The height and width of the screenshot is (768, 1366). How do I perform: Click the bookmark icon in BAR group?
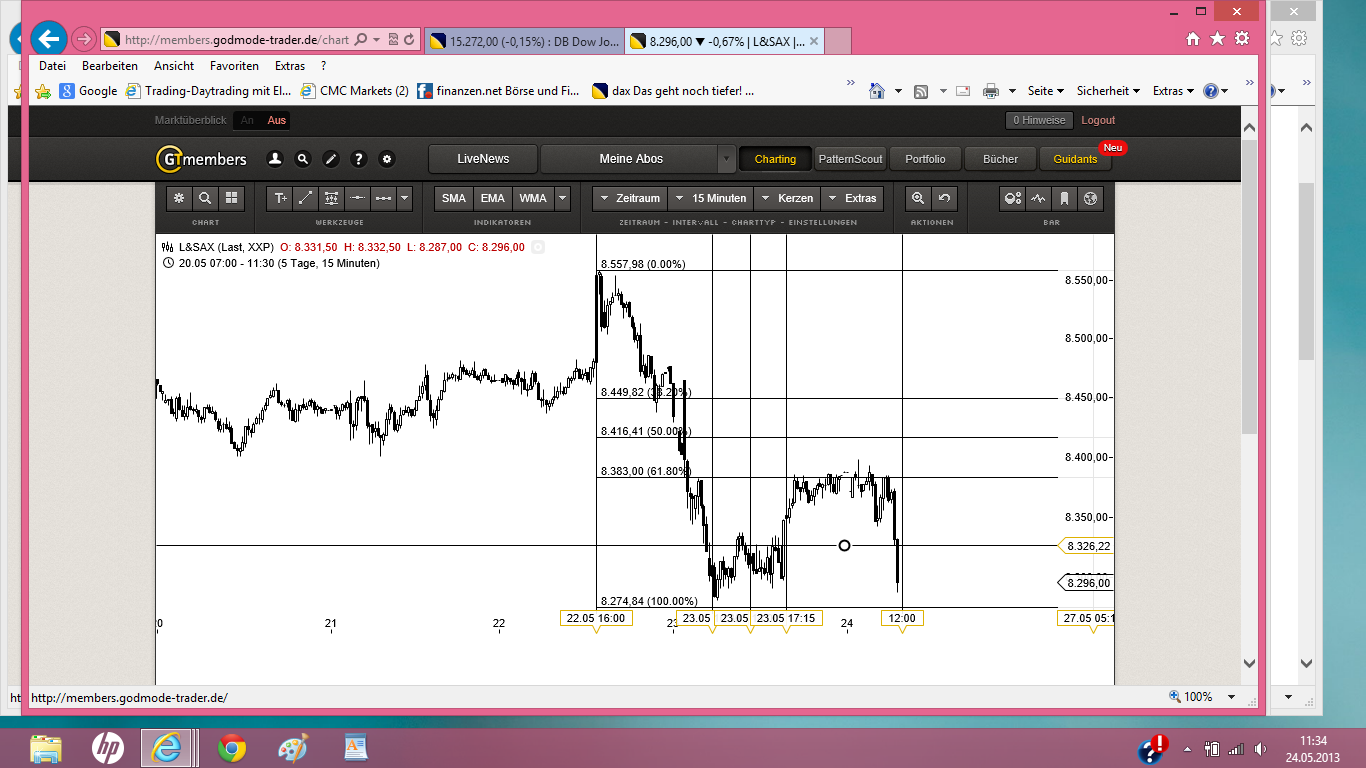click(x=1064, y=198)
